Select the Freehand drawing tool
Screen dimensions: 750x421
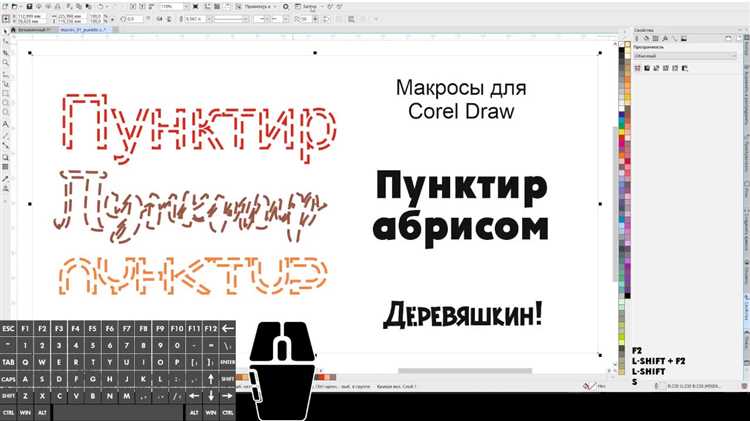(6, 74)
